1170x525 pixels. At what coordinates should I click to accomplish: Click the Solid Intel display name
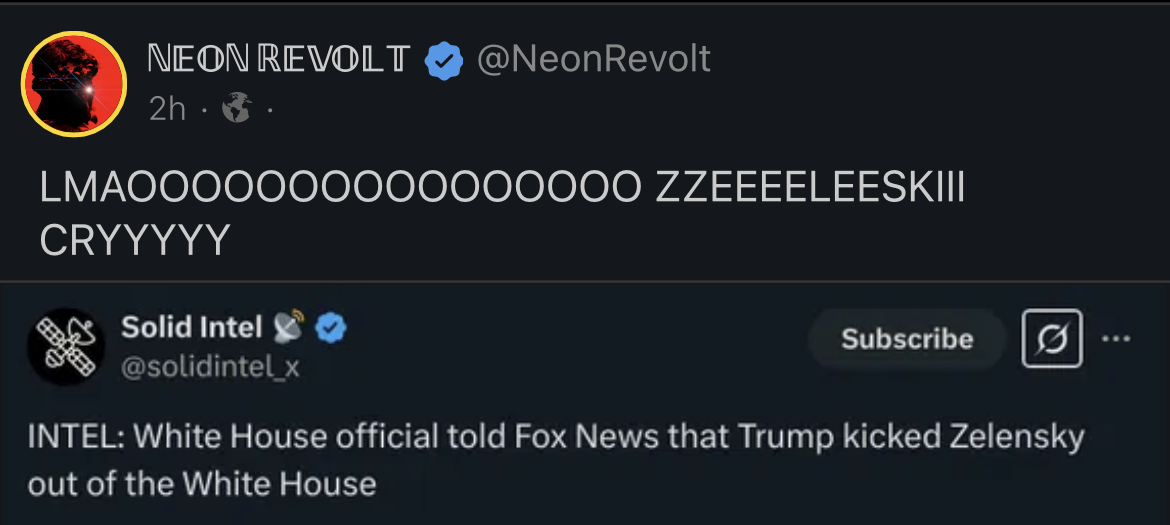191,327
